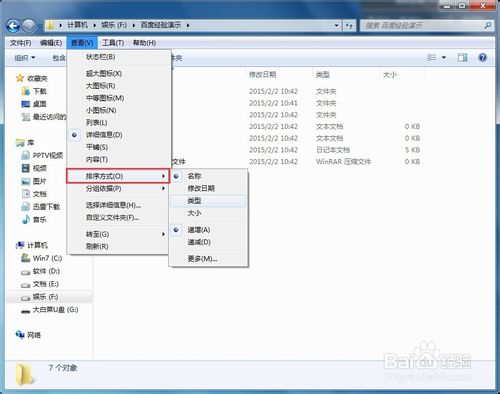Screen dimensions: 500x394
Task: Open the help question mark icon
Action: [x=482, y=58]
